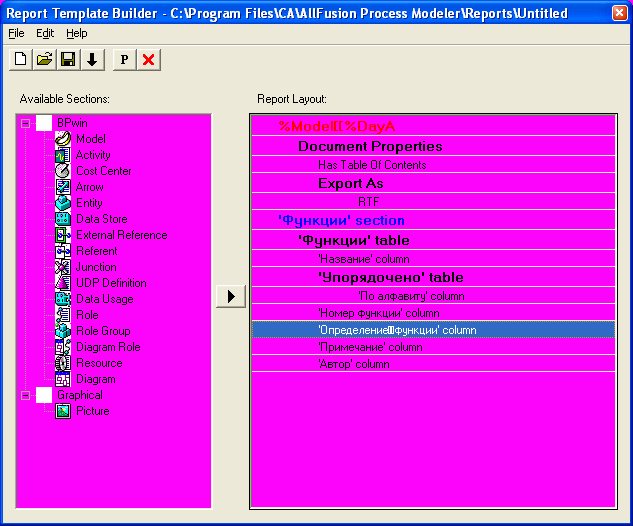
Task: Select the 'Функции' table row
Action: 433,240
